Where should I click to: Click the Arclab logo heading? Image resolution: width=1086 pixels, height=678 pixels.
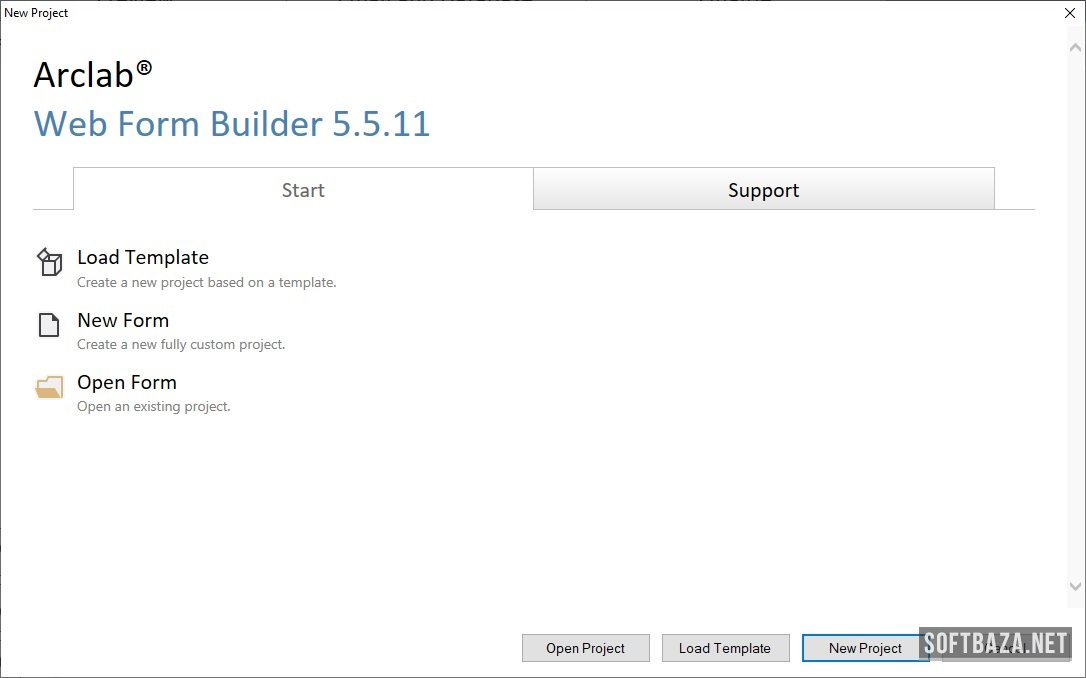click(93, 75)
